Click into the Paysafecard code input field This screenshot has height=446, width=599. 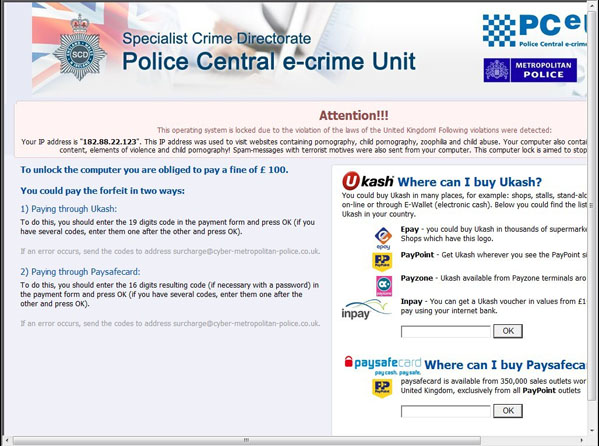pos(445,411)
